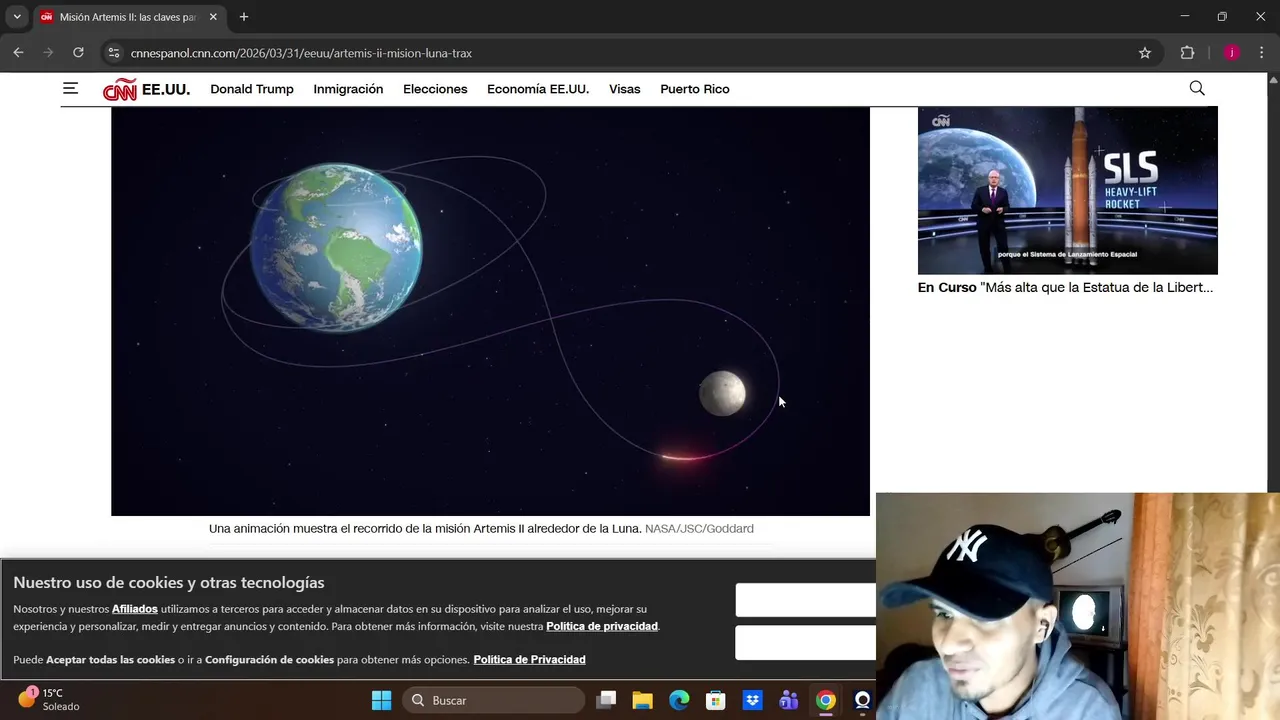Viewport: 1280px width, 720px height.
Task: Open the EE.UU. section link
Action: pyautogui.click(x=165, y=89)
